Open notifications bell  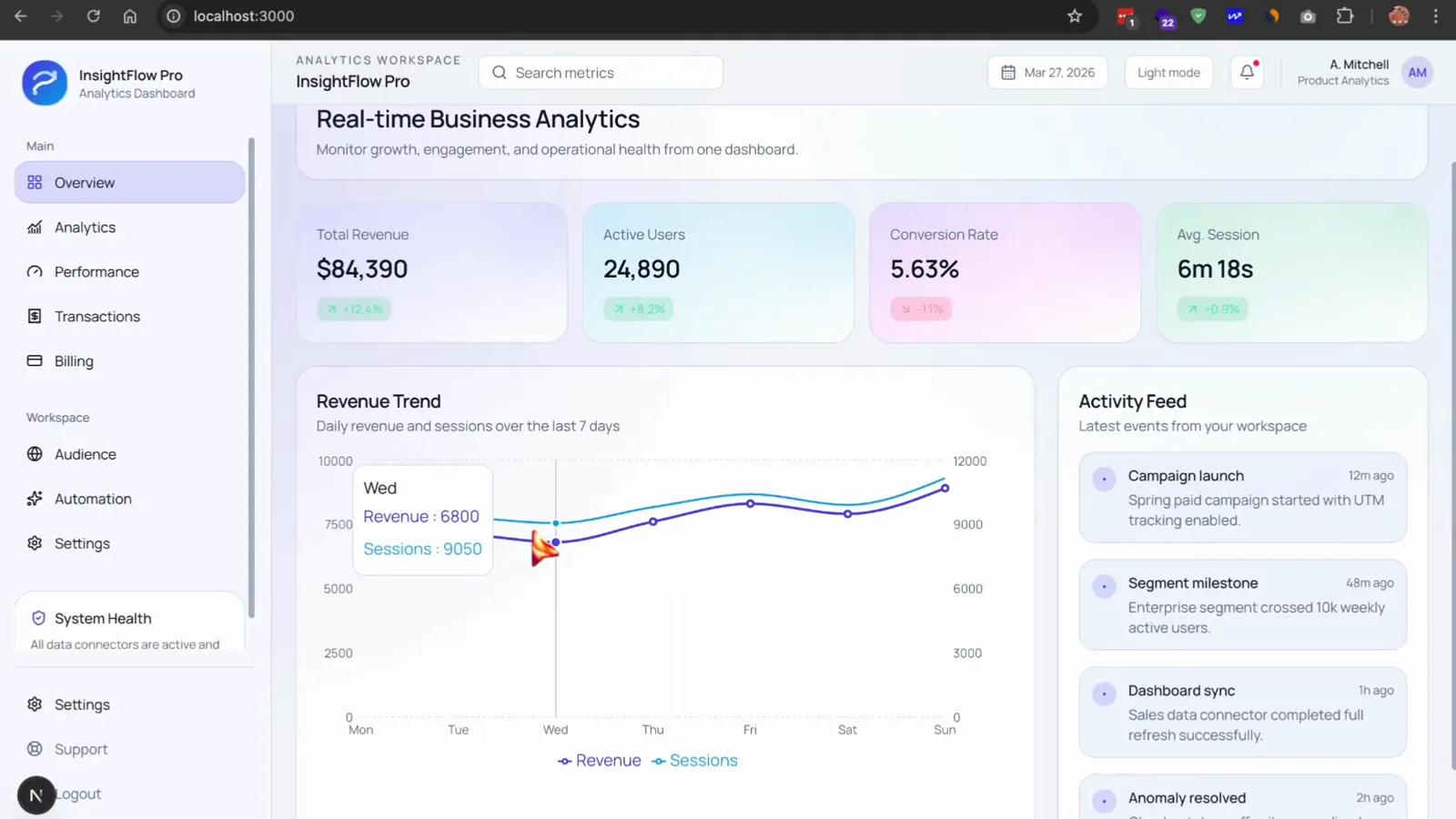pyautogui.click(x=1247, y=73)
